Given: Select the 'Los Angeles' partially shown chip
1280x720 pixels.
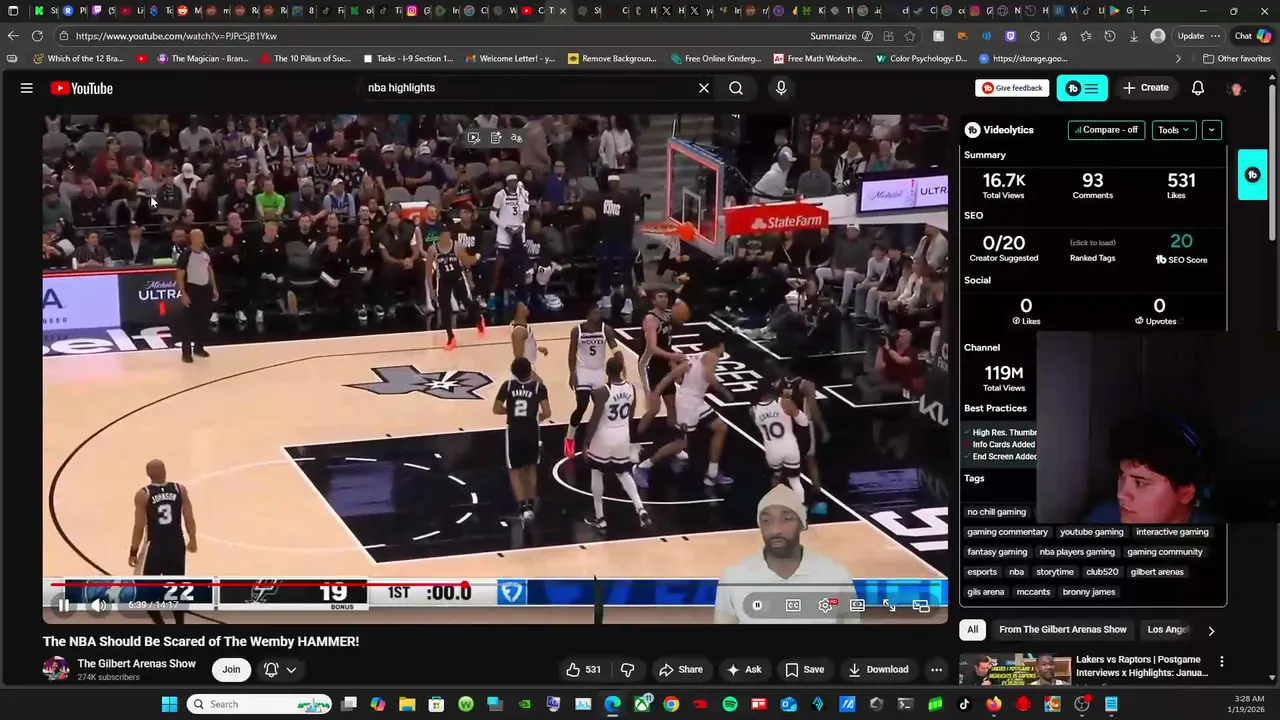Looking at the screenshot, I should pos(1168,630).
